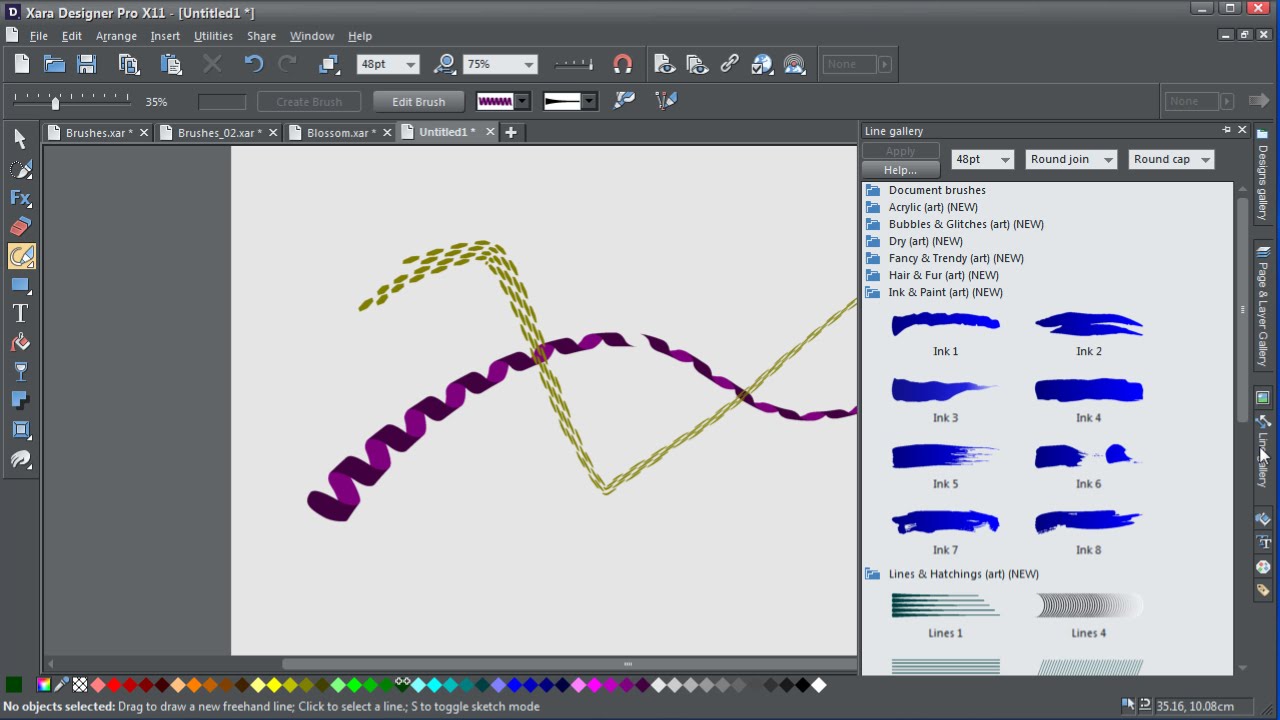Create a new document
The image size is (1280, 720).
tap(22, 64)
